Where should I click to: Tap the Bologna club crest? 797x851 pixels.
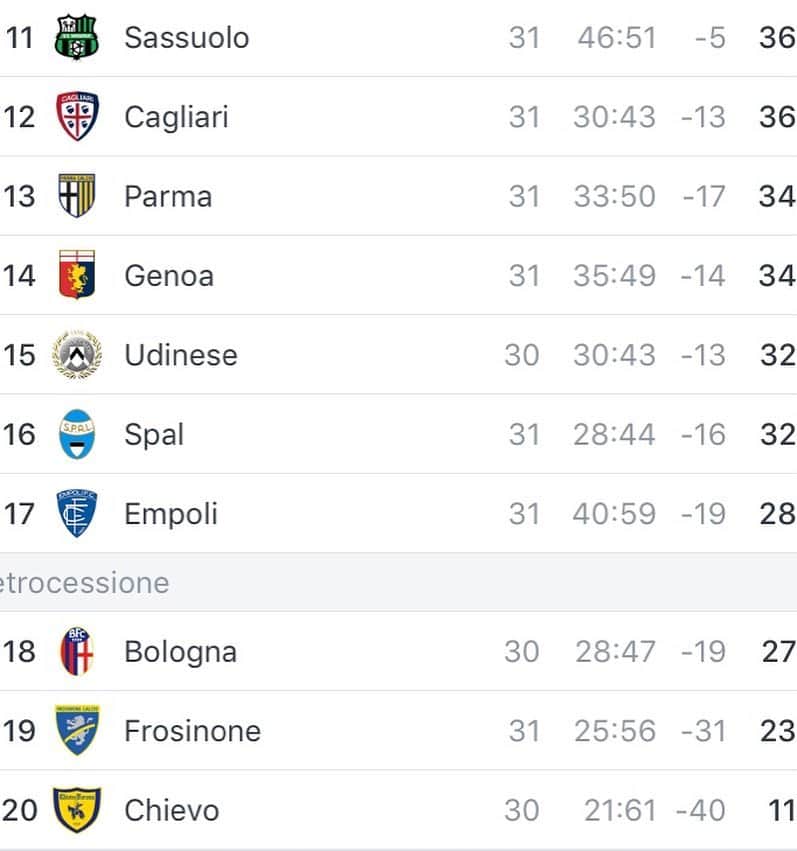pos(76,651)
